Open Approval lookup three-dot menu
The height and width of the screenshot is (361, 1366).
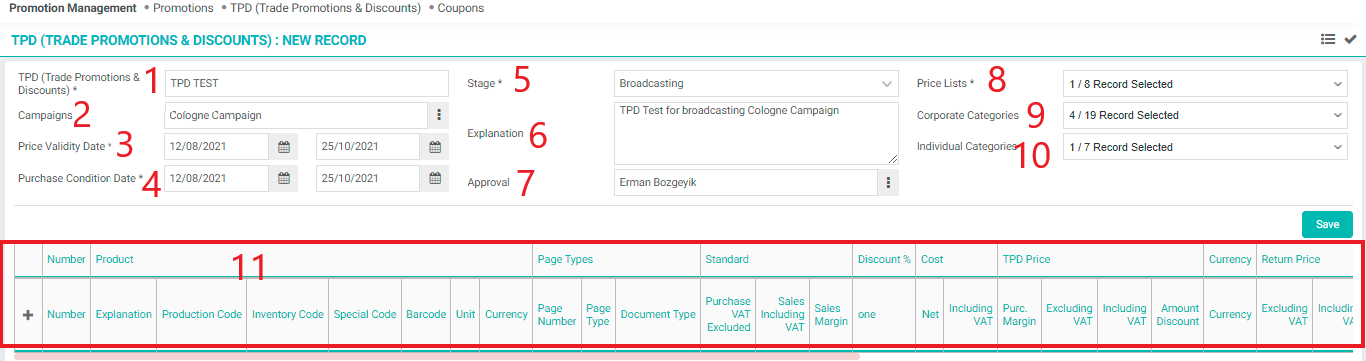[888, 183]
